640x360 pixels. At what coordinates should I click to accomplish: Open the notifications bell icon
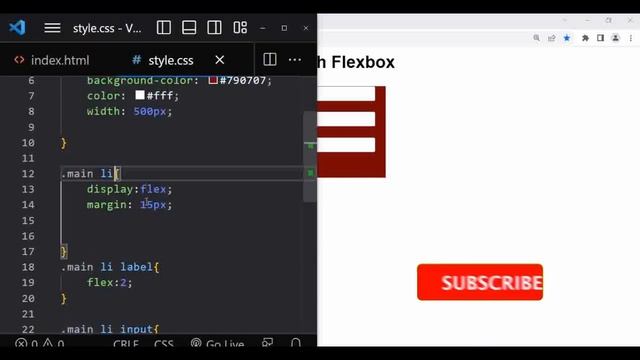pos(296,343)
